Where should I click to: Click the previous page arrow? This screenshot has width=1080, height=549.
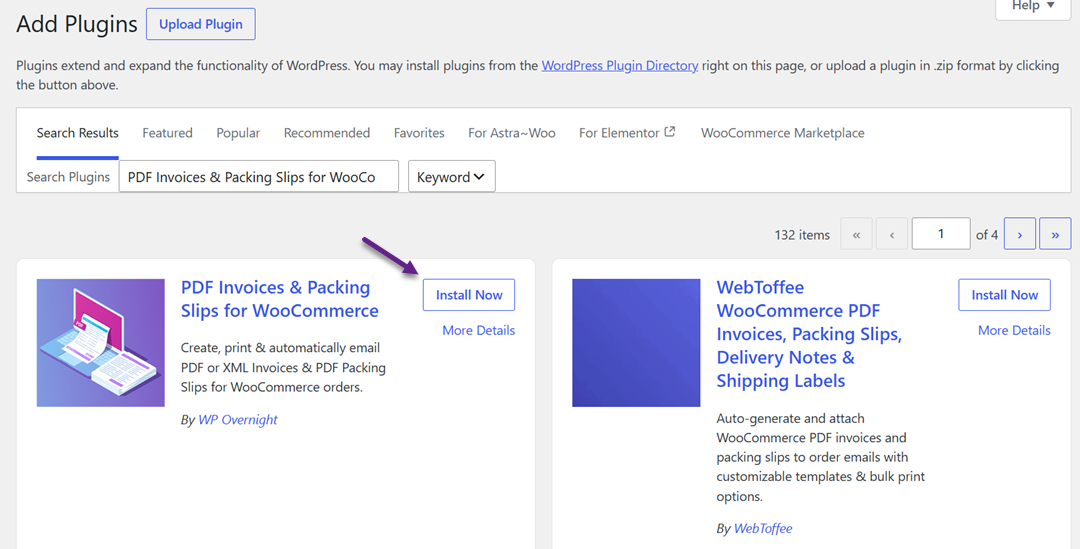point(892,234)
